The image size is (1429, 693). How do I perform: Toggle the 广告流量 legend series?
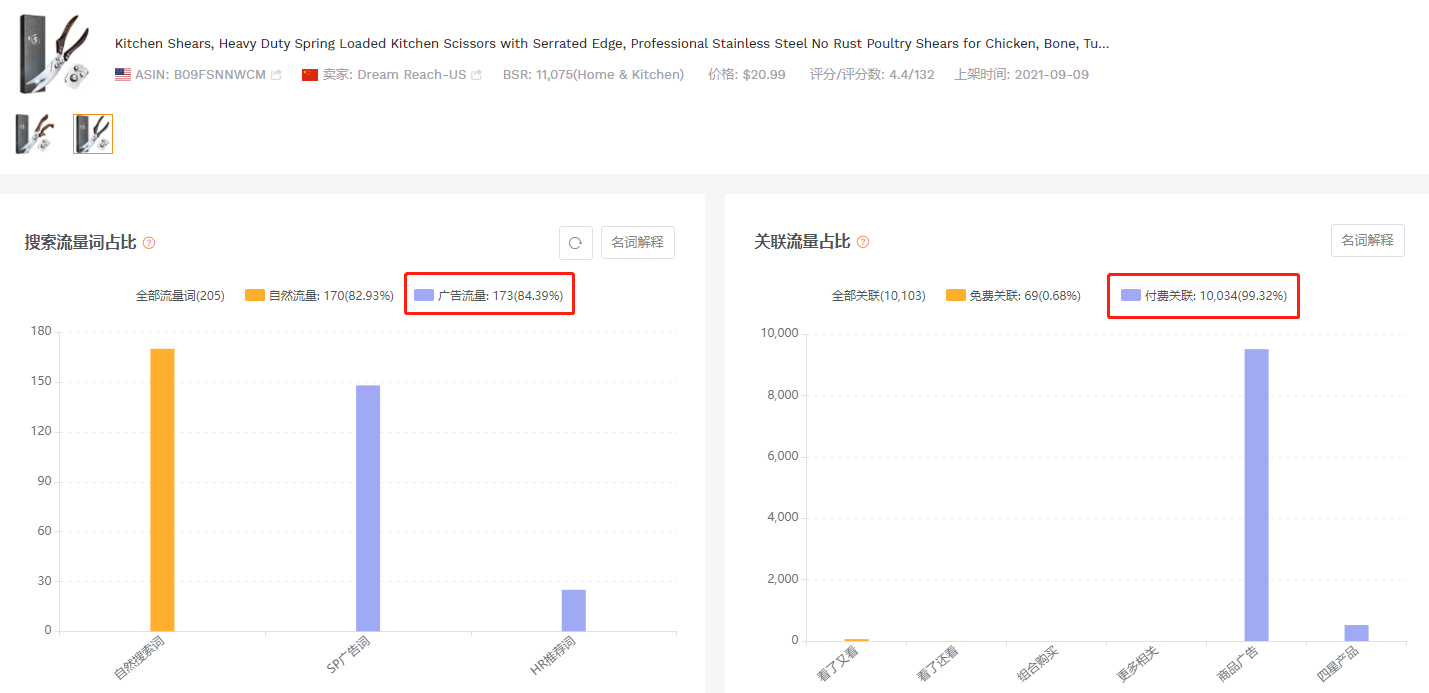click(x=490, y=296)
